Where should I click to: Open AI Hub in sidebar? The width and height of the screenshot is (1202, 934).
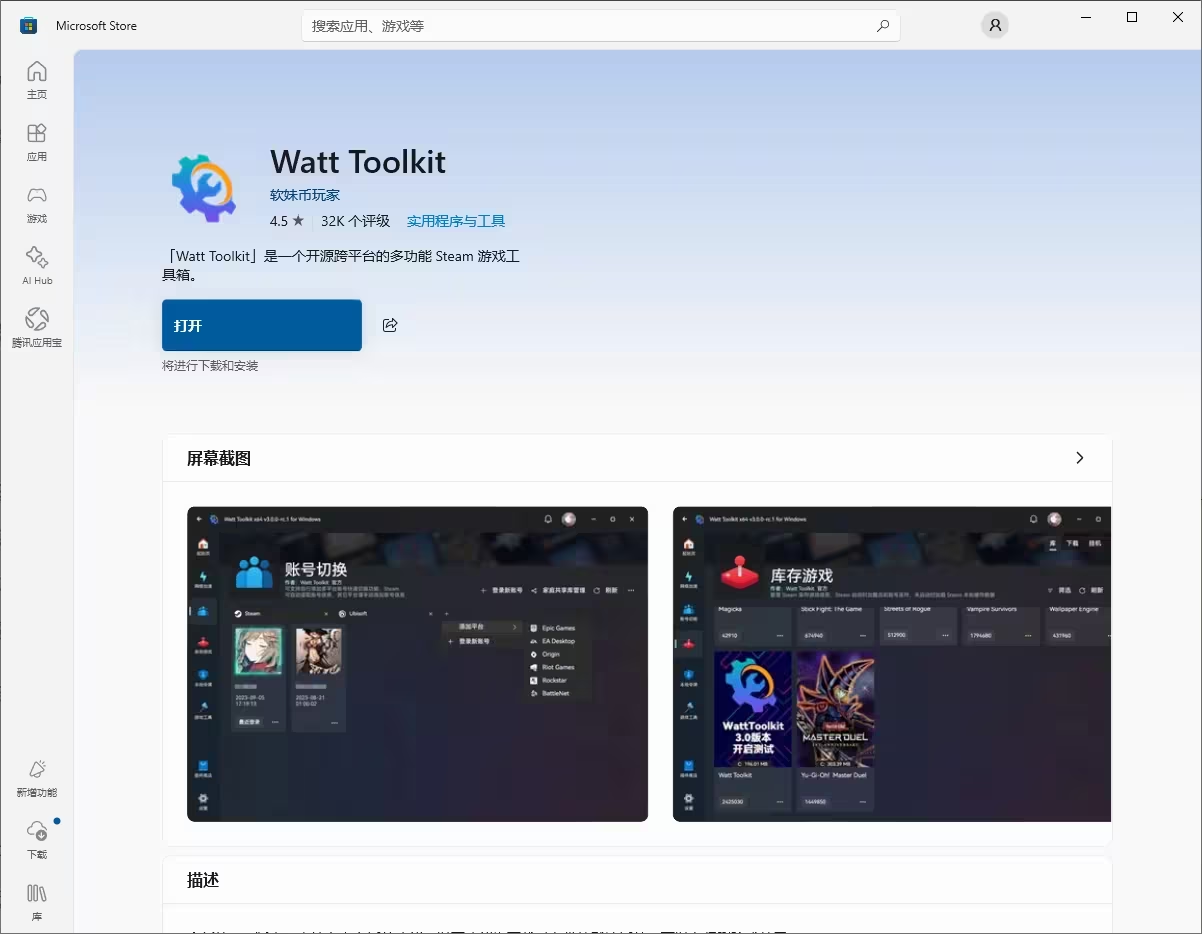click(x=37, y=266)
